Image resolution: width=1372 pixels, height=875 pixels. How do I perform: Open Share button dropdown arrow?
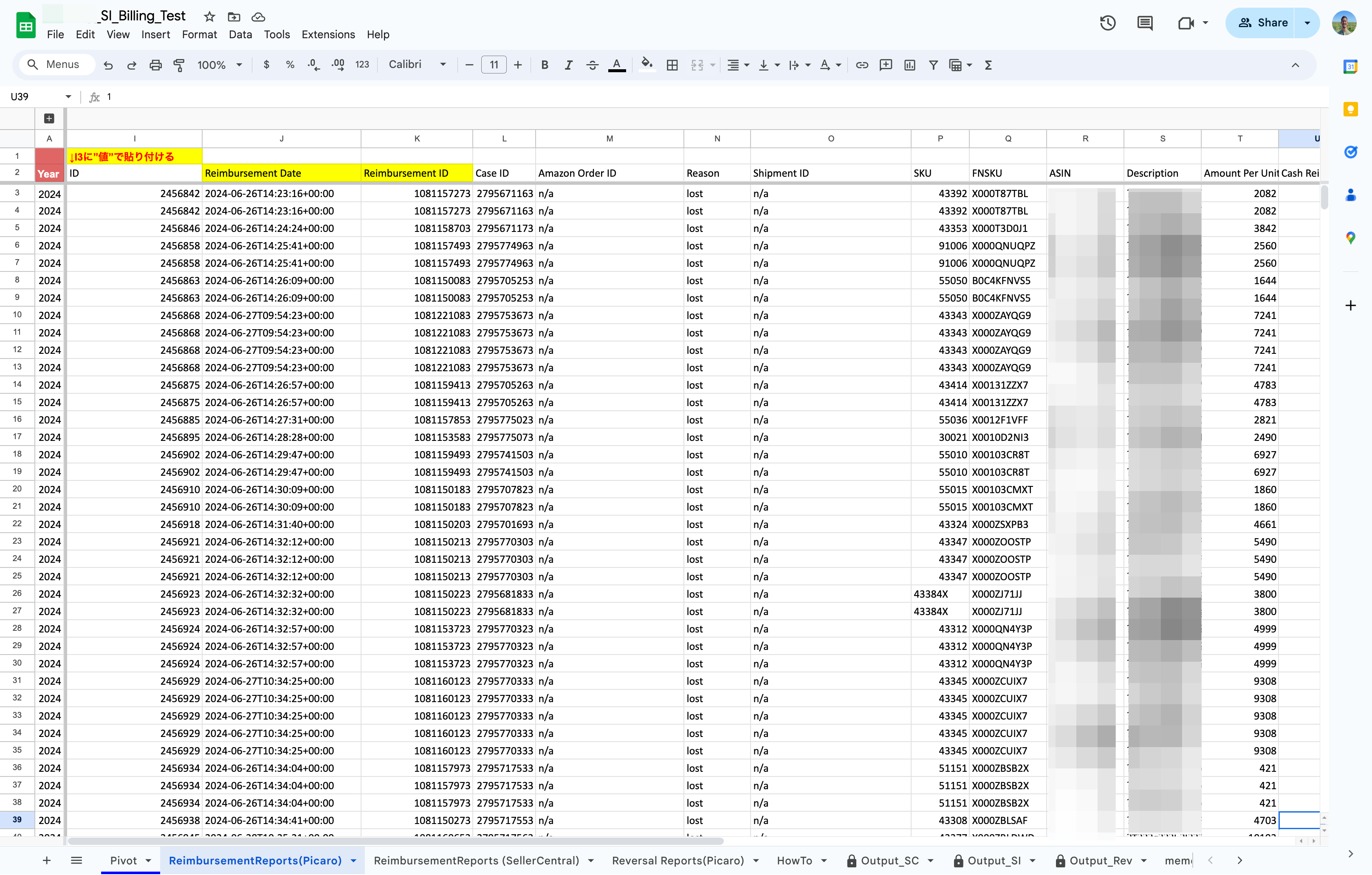point(1307,23)
